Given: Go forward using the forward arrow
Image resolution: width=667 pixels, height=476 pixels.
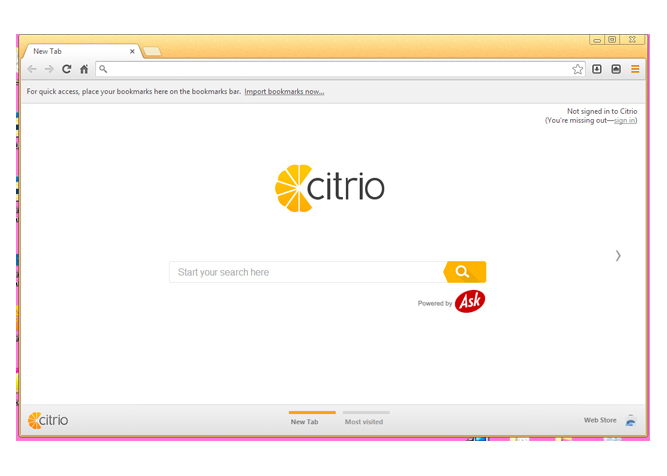Looking at the screenshot, I should [49, 69].
